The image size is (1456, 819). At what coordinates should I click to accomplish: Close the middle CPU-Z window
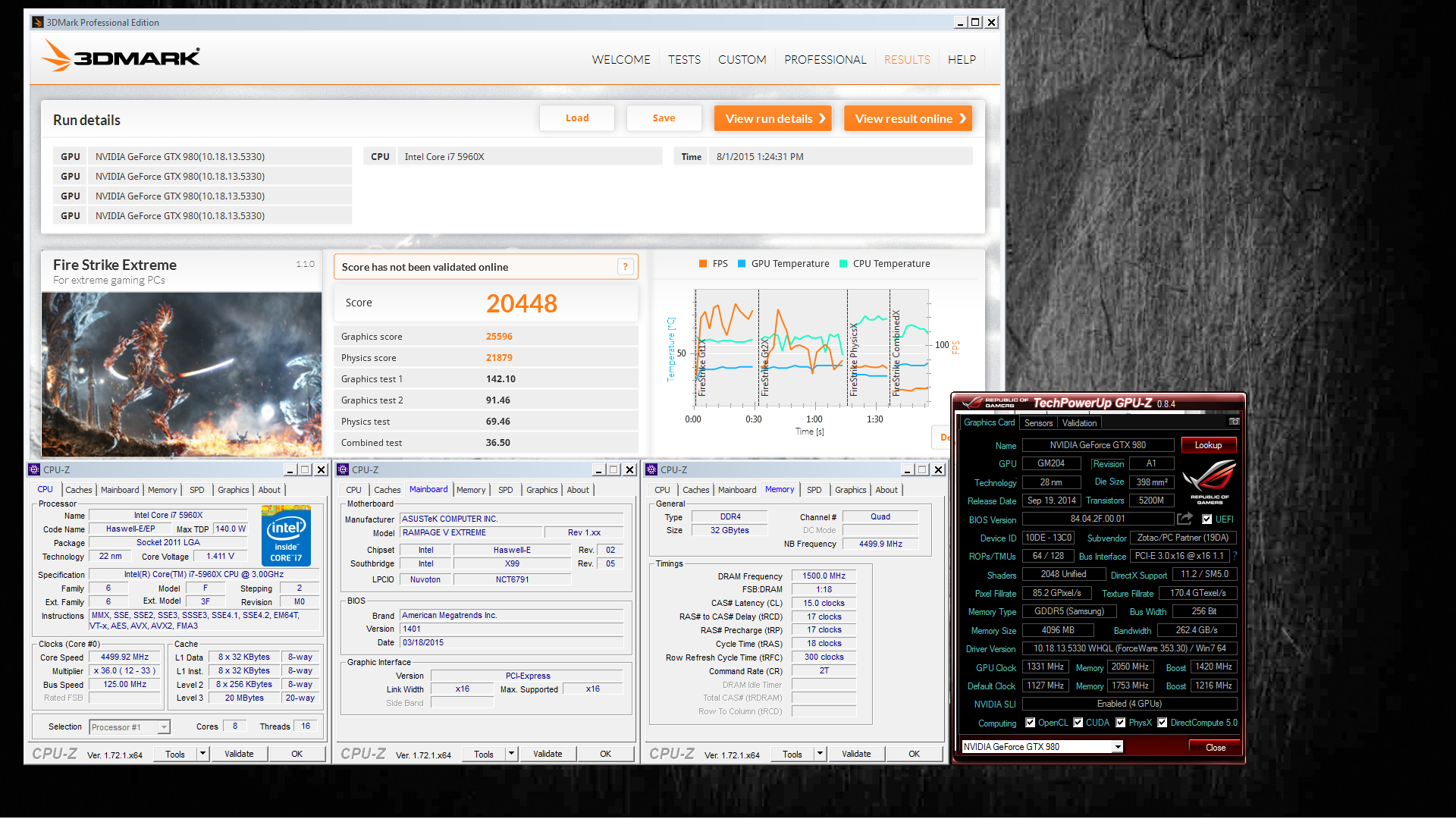[629, 469]
